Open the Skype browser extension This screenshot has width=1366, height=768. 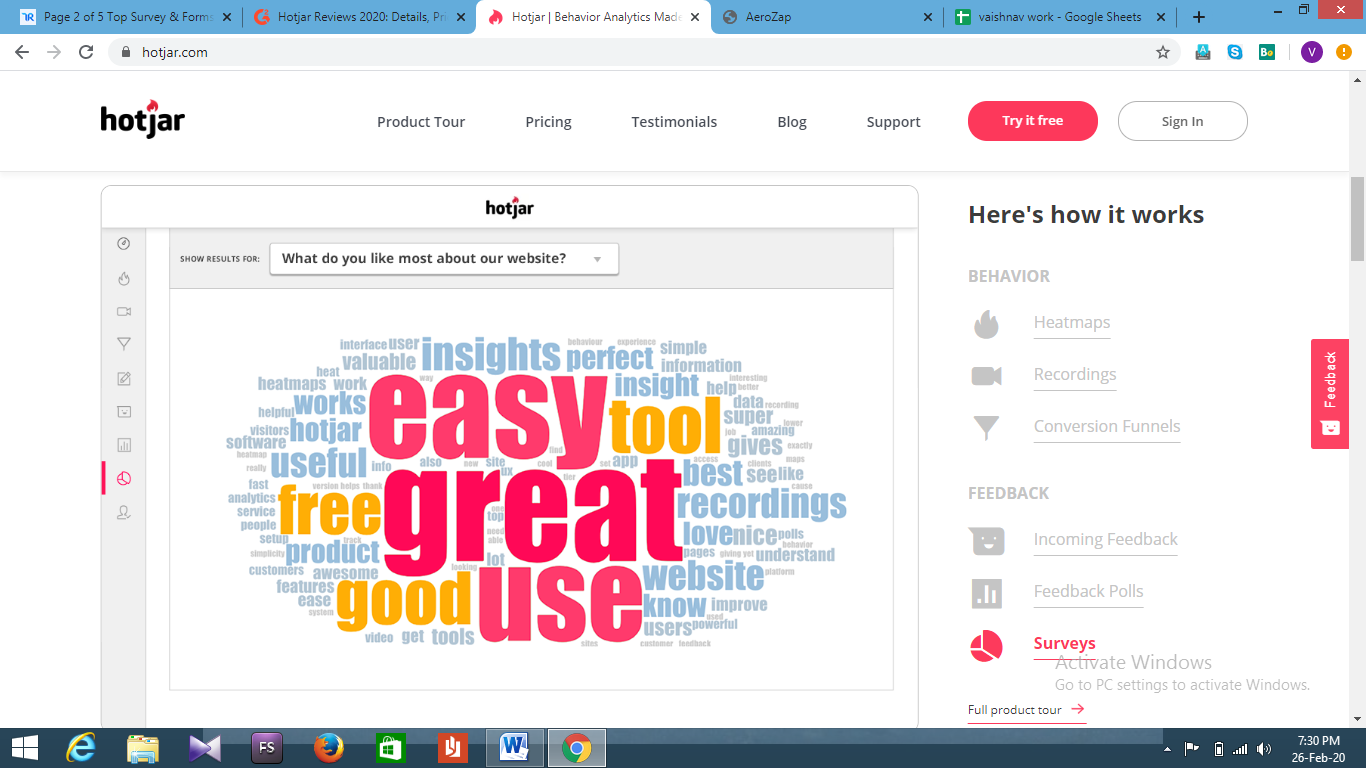pyautogui.click(x=1235, y=52)
